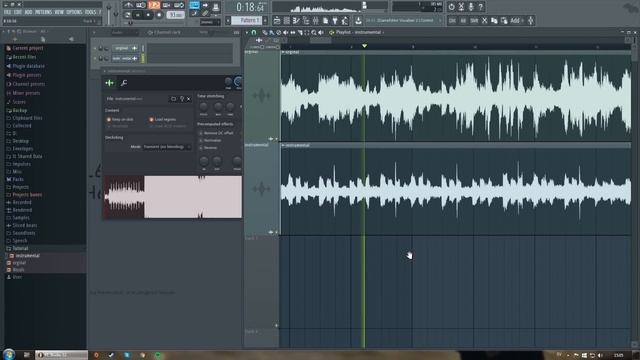Select the playlist Slip tool

[293, 32]
